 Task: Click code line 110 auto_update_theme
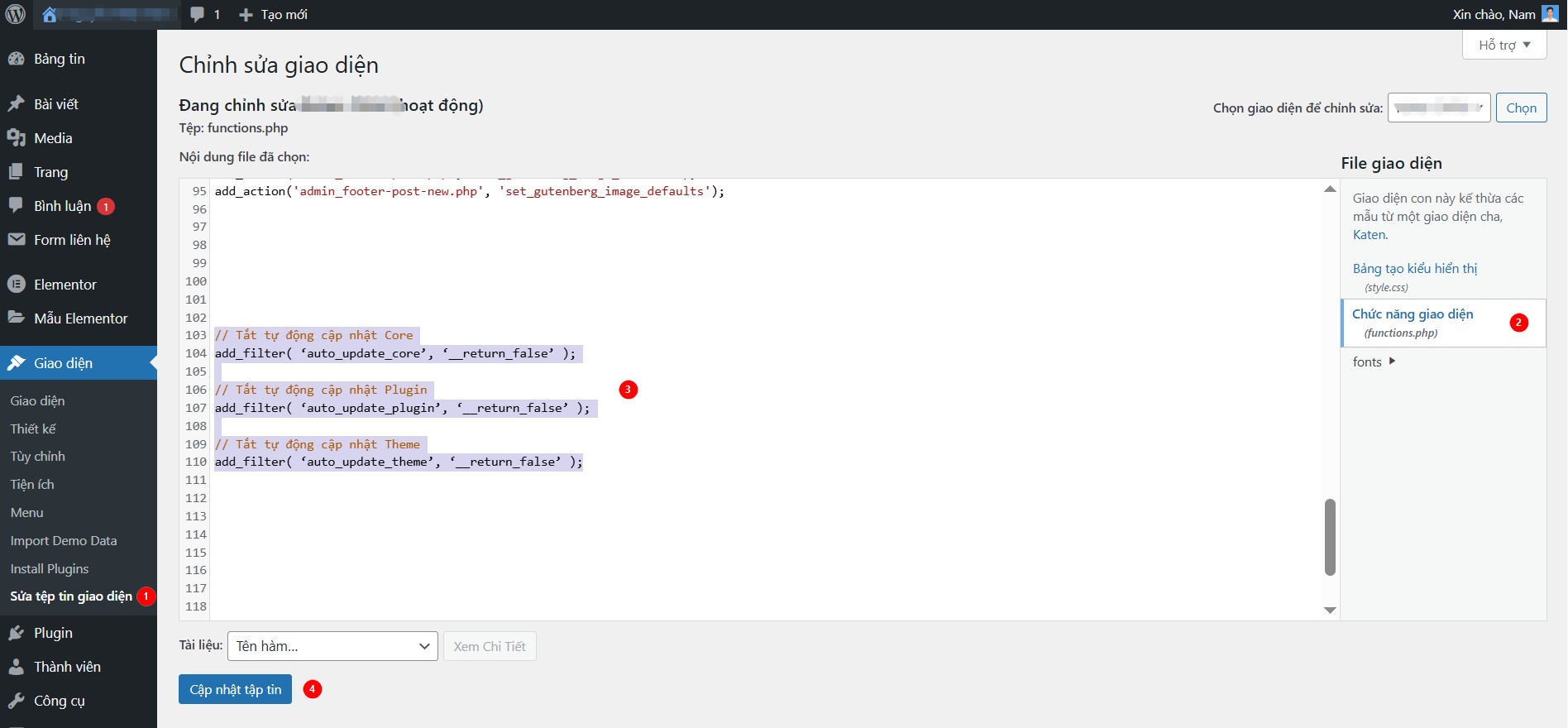click(x=399, y=462)
